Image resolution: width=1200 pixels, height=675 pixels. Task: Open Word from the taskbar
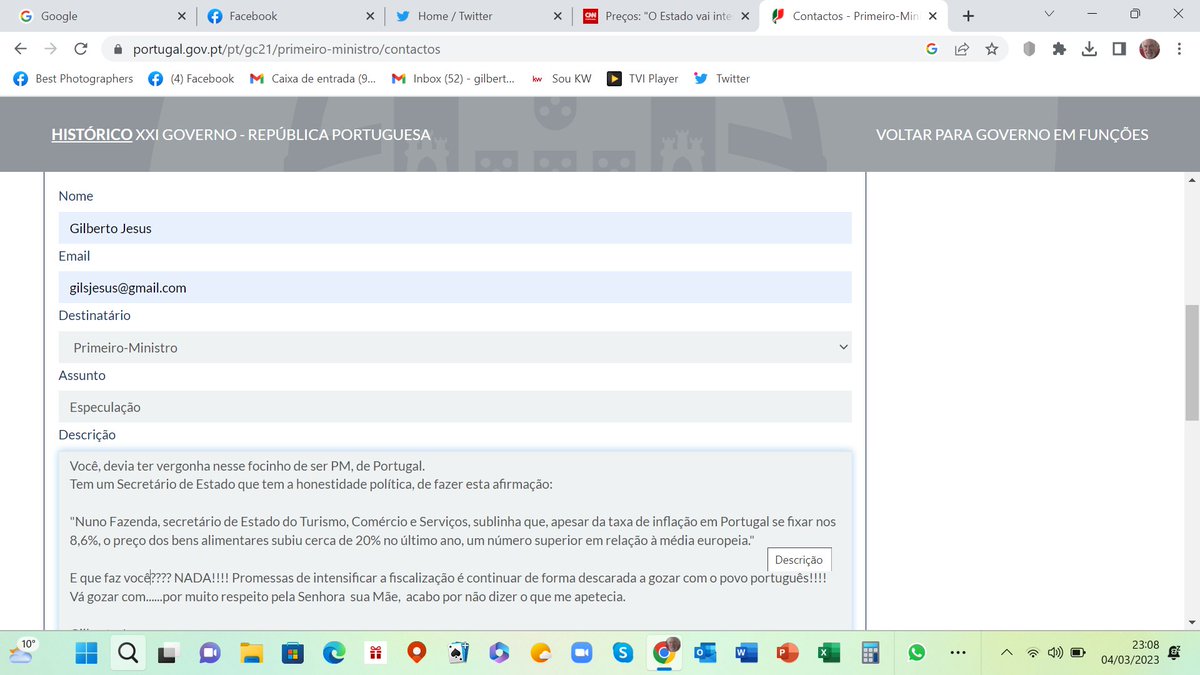point(746,653)
